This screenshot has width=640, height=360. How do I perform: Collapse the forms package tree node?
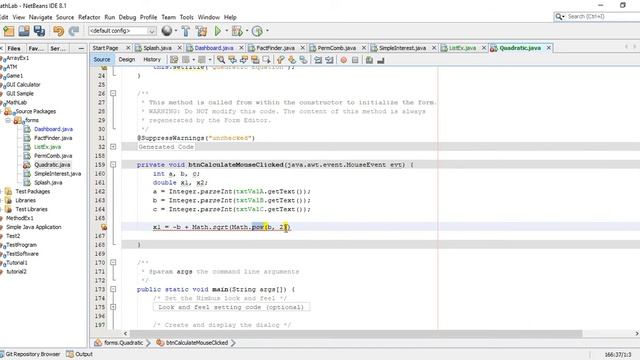8,120
